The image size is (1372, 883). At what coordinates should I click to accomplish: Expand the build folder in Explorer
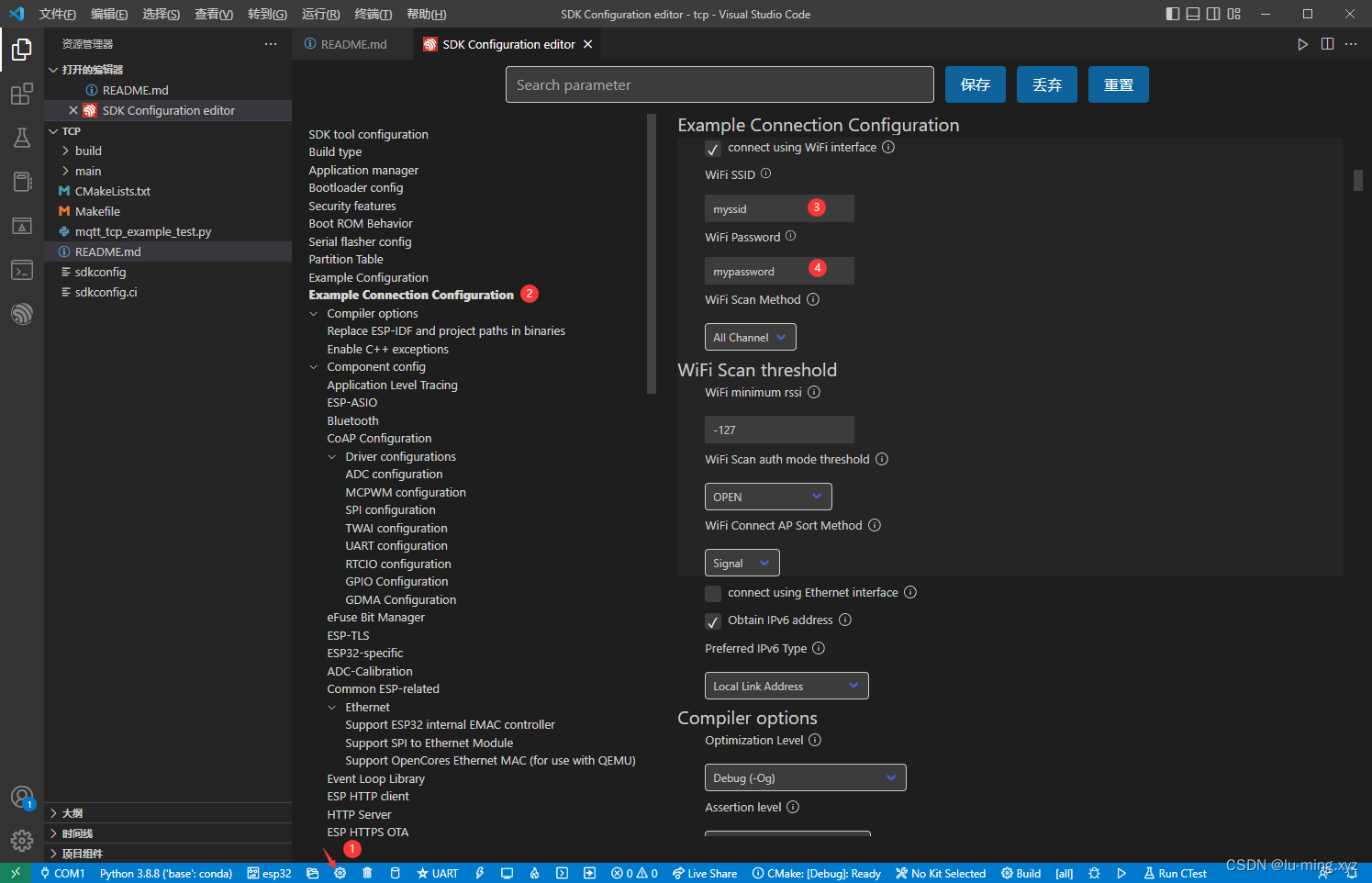[65, 151]
